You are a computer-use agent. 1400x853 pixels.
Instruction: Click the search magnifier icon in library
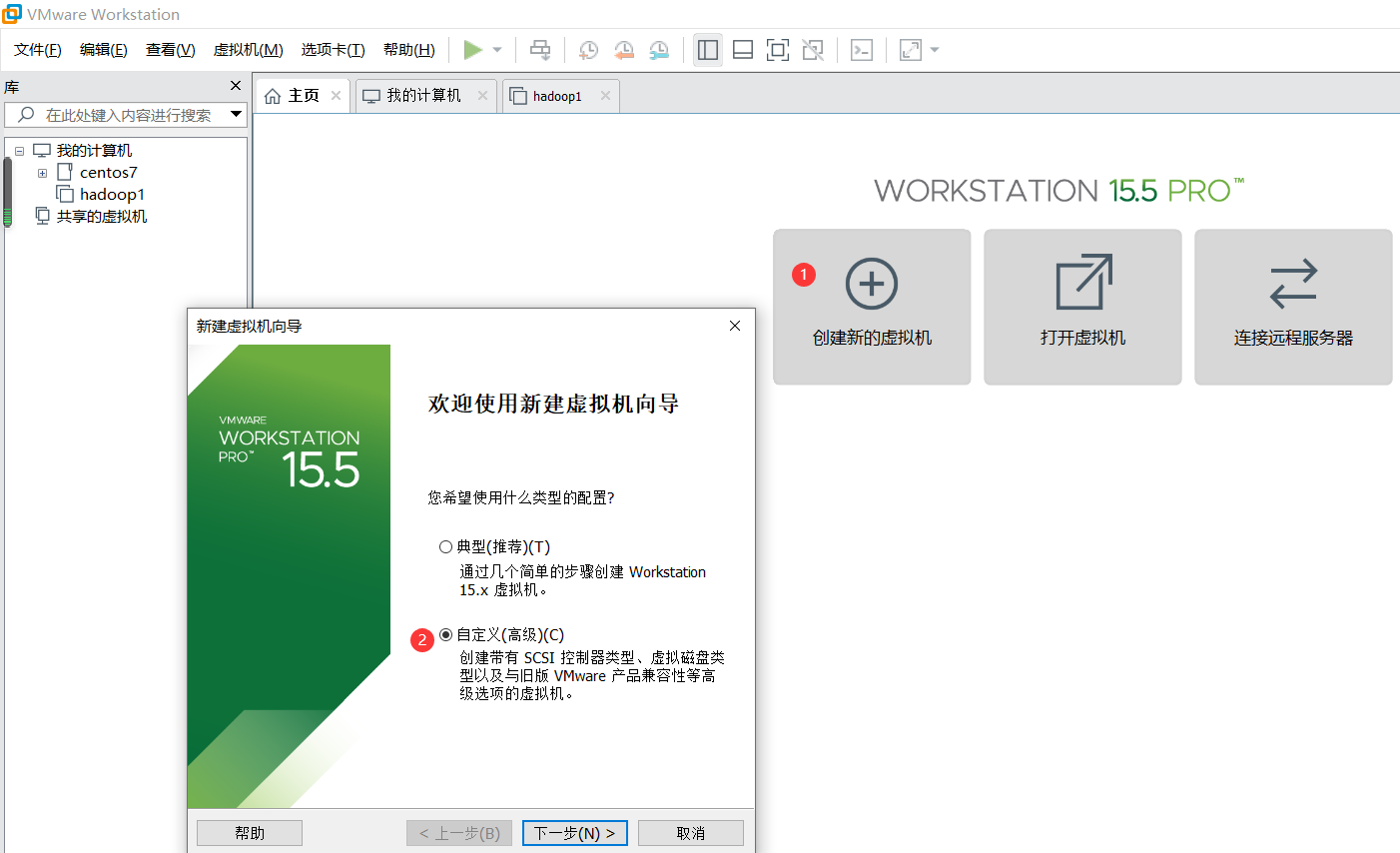26,115
